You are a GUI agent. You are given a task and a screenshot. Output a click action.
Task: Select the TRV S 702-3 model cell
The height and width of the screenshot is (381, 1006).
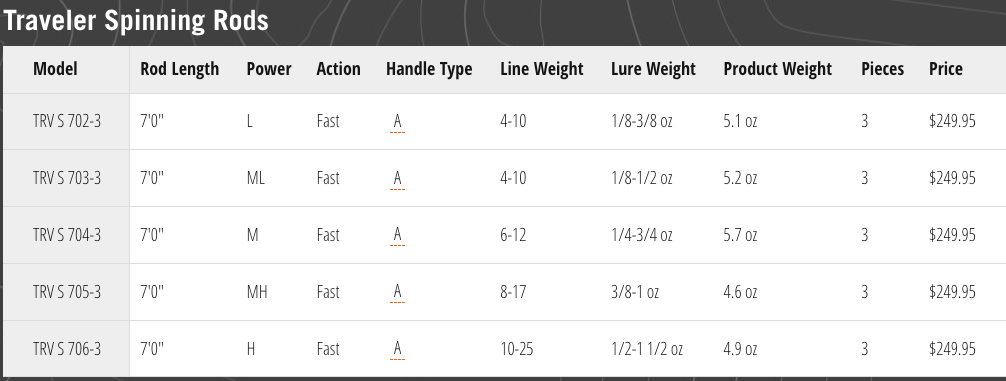click(x=67, y=121)
